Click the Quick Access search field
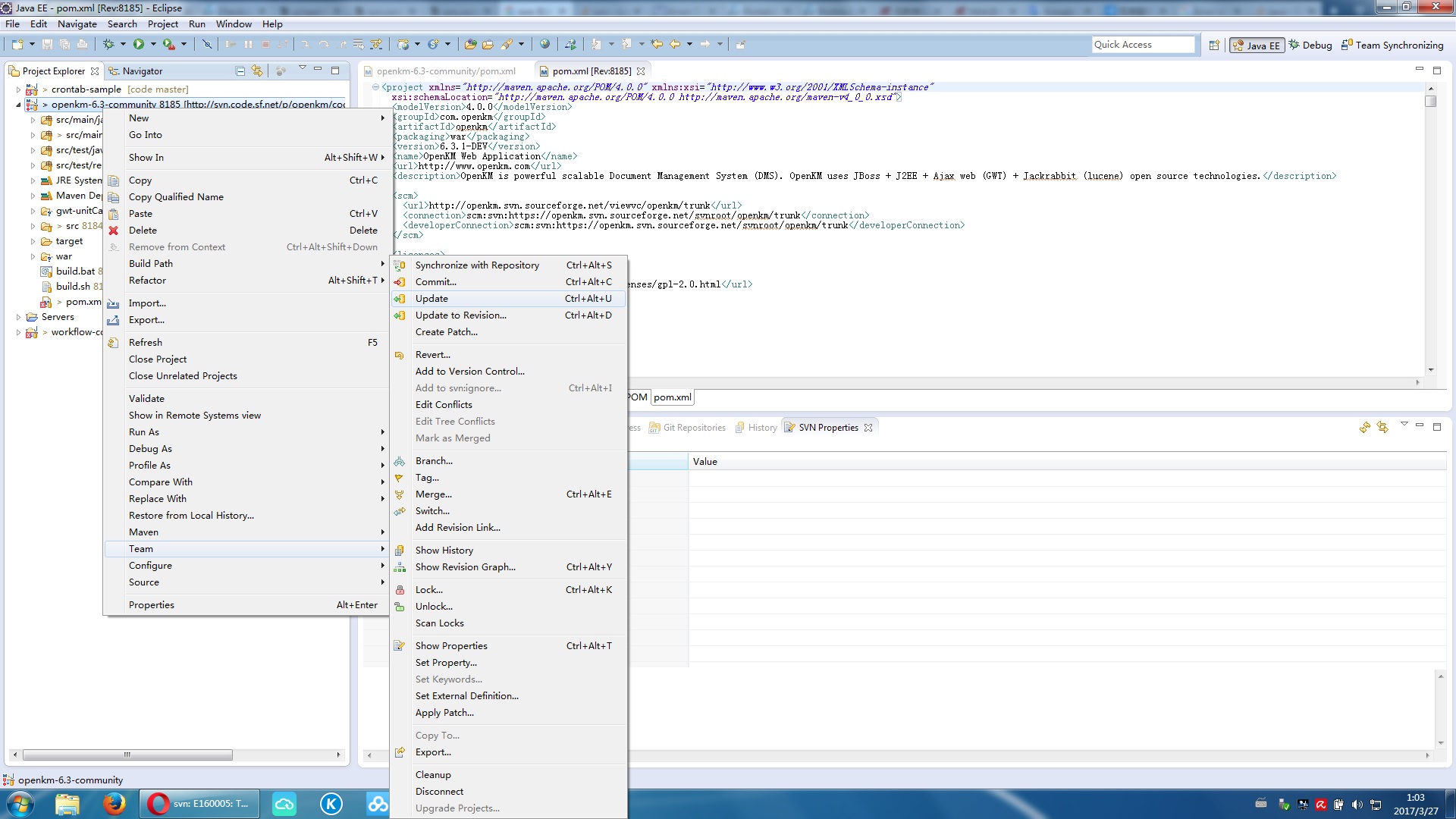Screen dimensions: 1456x819 tap(1142, 45)
